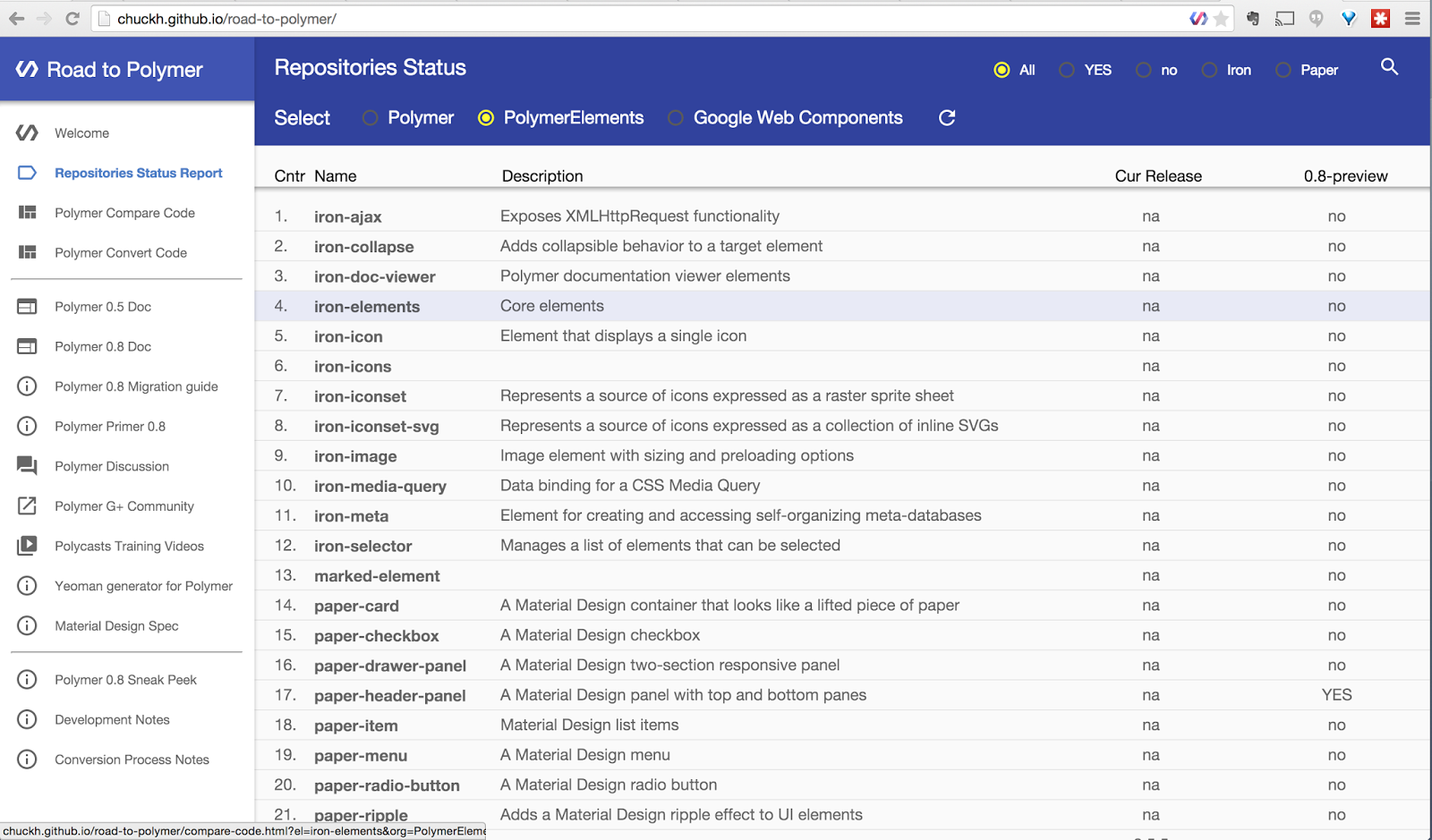The width and height of the screenshot is (1432, 840).
Task: Click the Polymer logo beside Road to Polymer
Action: point(27,69)
